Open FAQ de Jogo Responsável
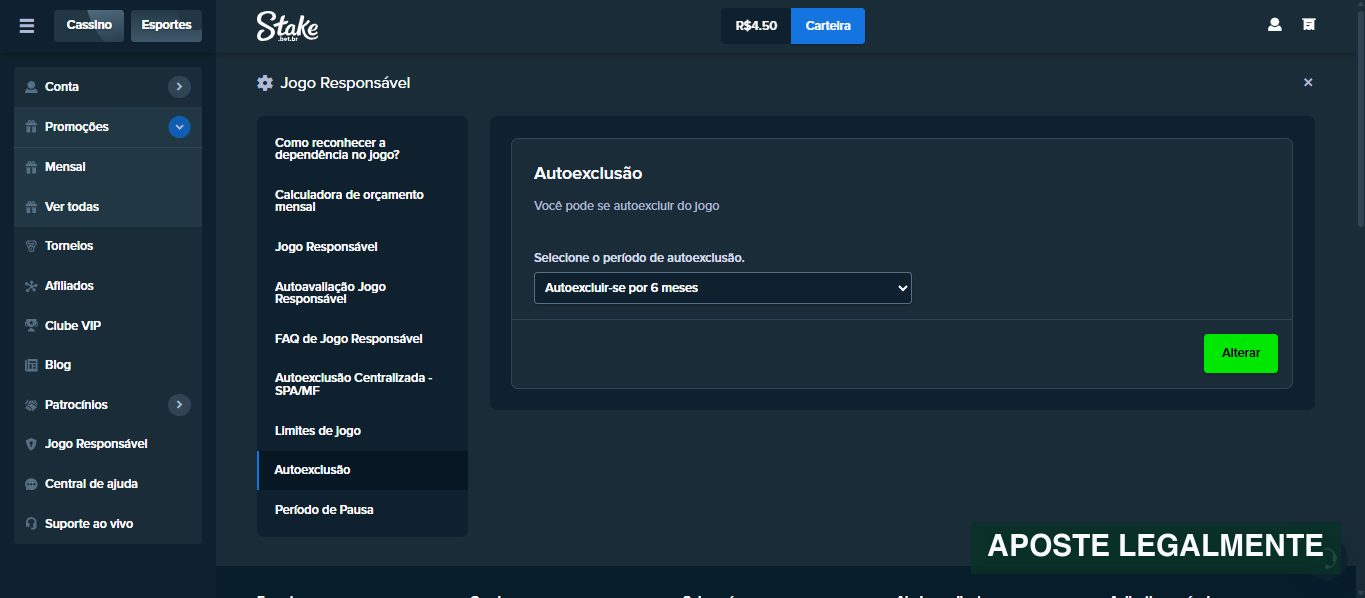The image size is (1365, 598). (x=362, y=339)
